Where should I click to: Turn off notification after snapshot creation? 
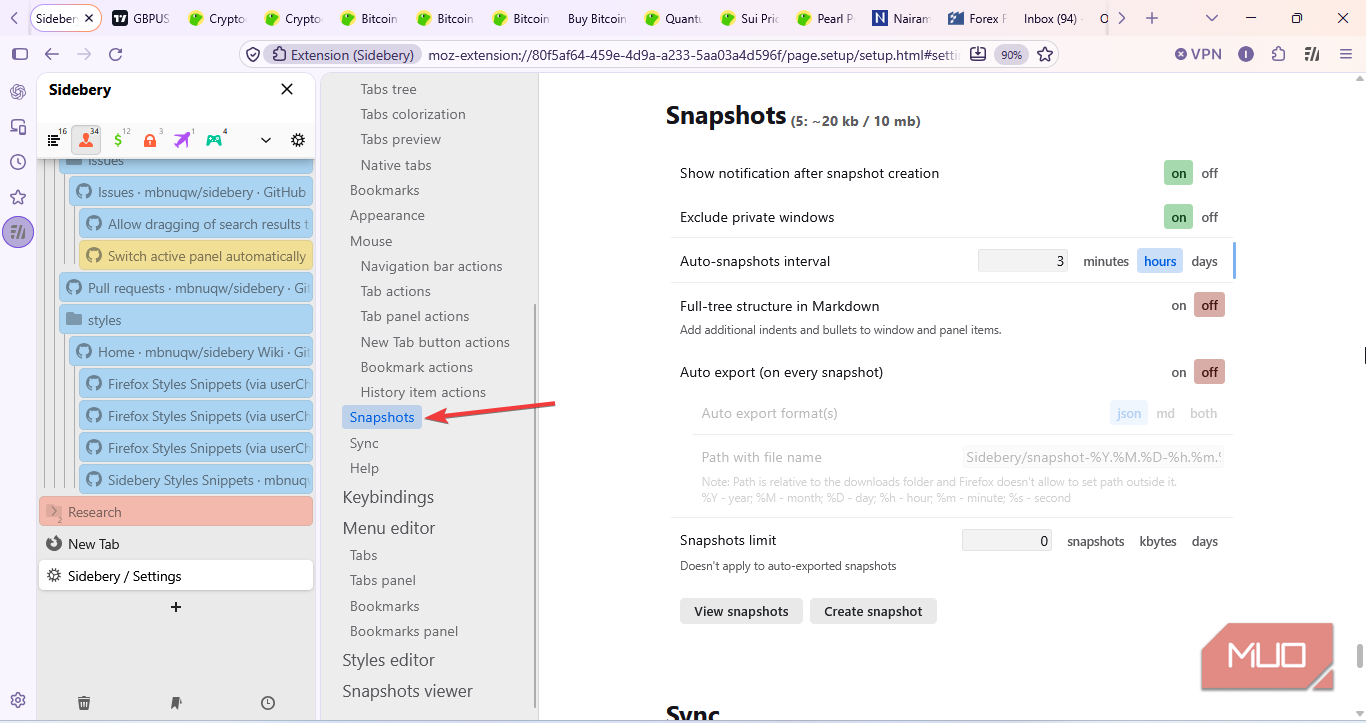click(x=1210, y=173)
